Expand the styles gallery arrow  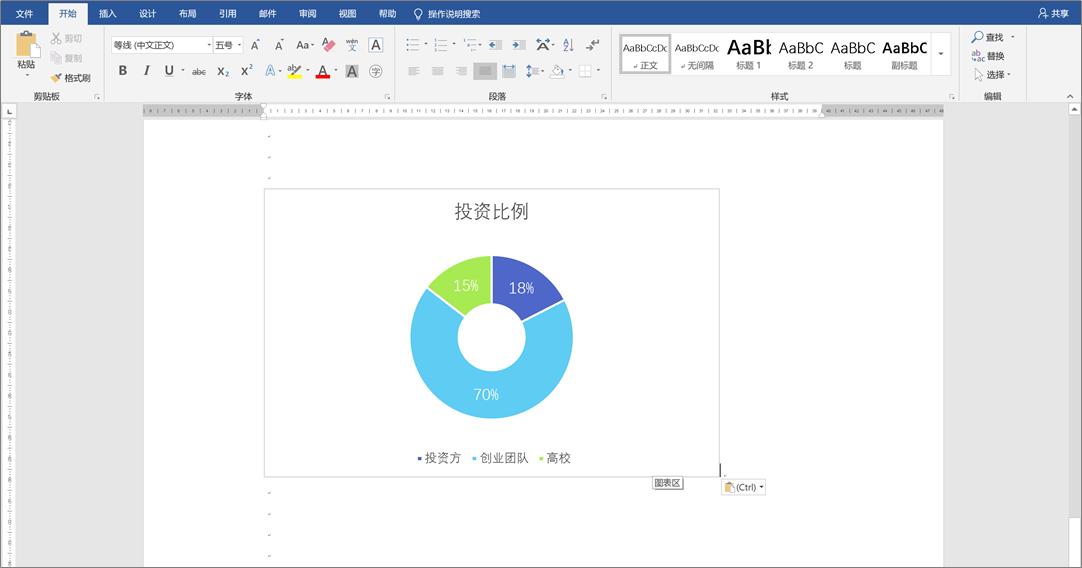941,54
